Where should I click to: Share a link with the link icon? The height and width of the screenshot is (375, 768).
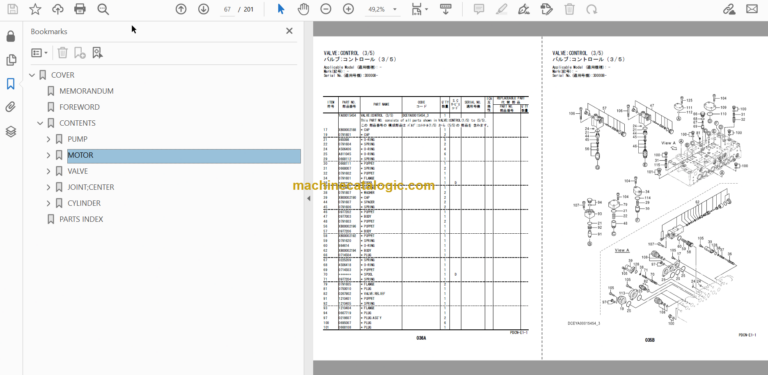click(x=729, y=9)
